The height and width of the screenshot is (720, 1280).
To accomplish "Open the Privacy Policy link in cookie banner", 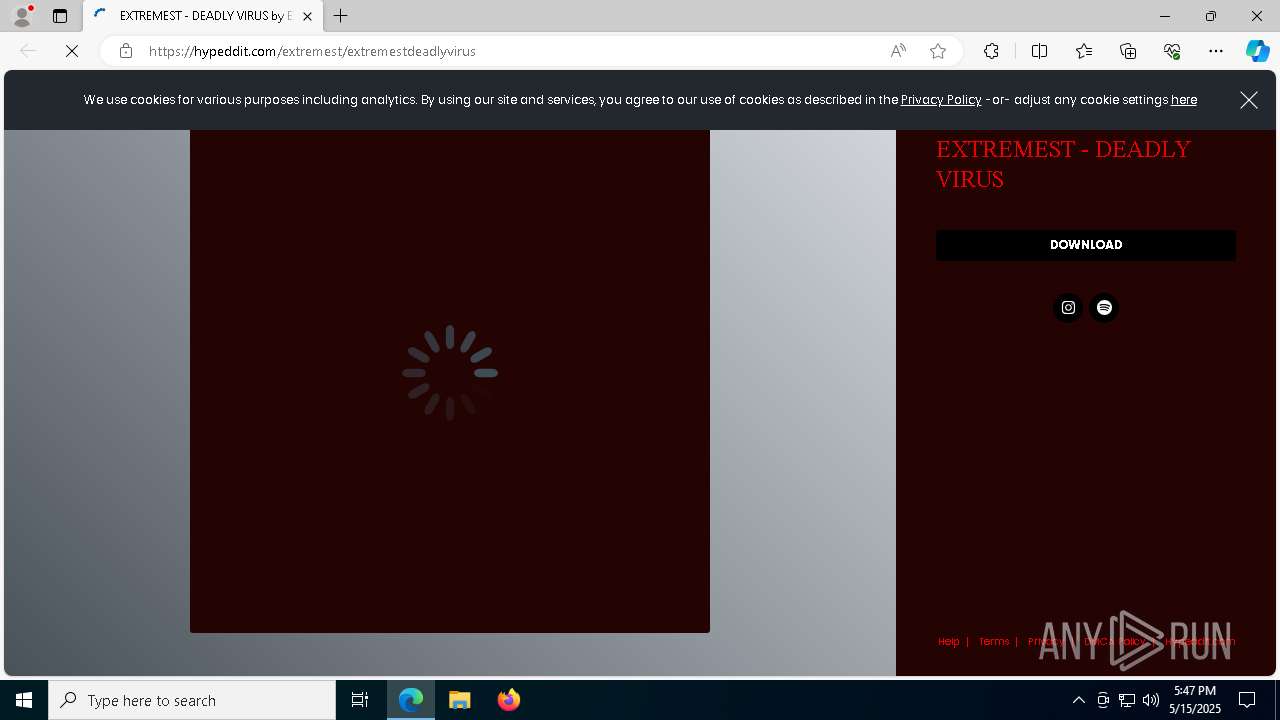I will click(941, 100).
